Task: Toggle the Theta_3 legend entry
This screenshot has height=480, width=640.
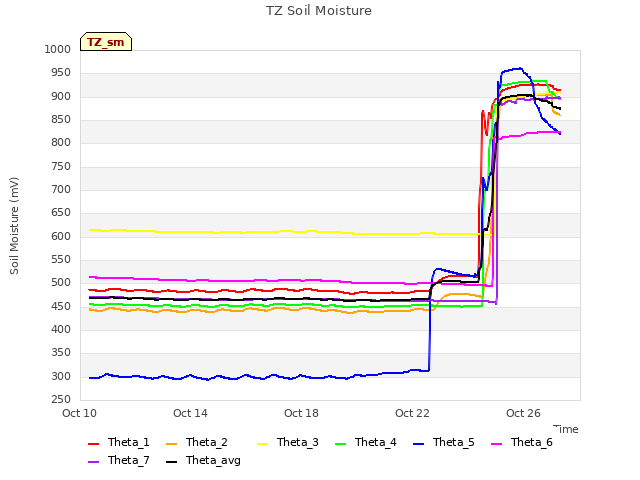Action: (288, 442)
